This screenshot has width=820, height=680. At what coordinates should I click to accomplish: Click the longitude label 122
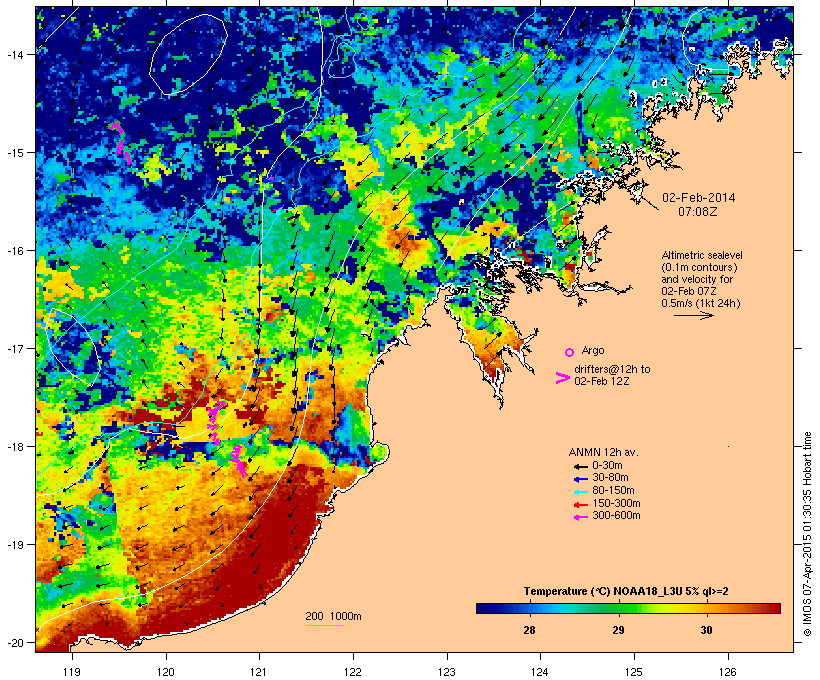click(x=353, y=672)
